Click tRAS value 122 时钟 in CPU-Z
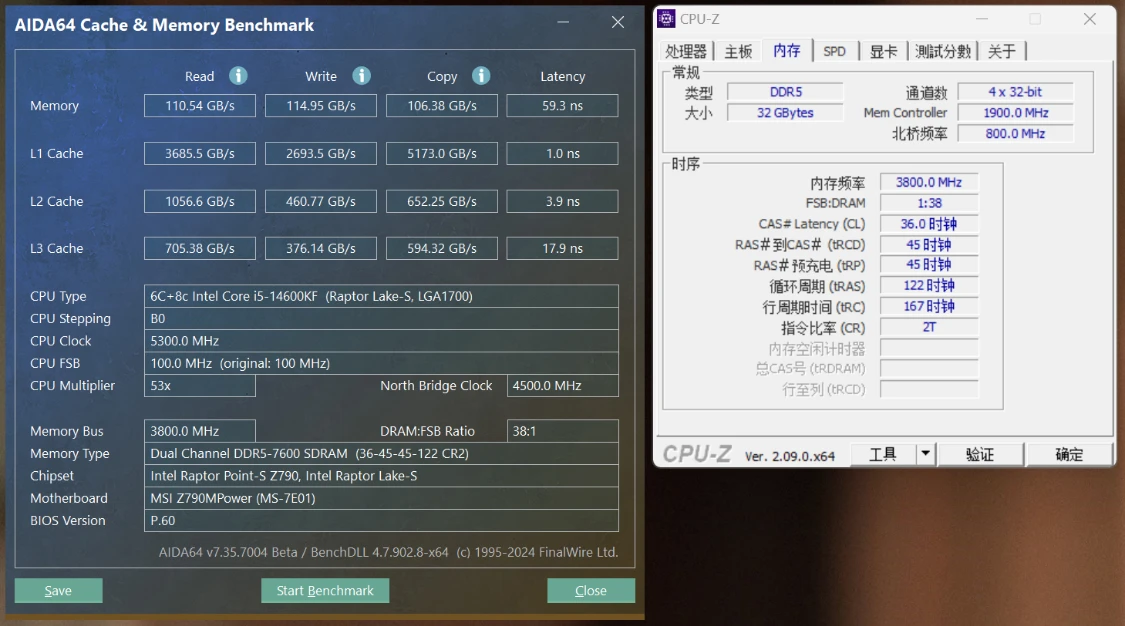The width and height of the screenshot is (1125, 626). (929, 285)
